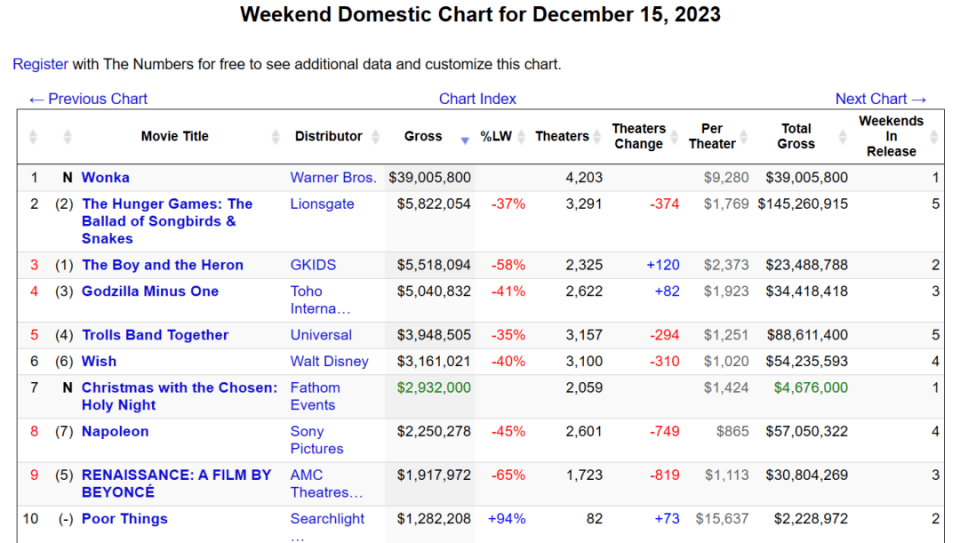Open The Boy and the Heron link
The width and height of the screenshot is (960, 543).
162,265
